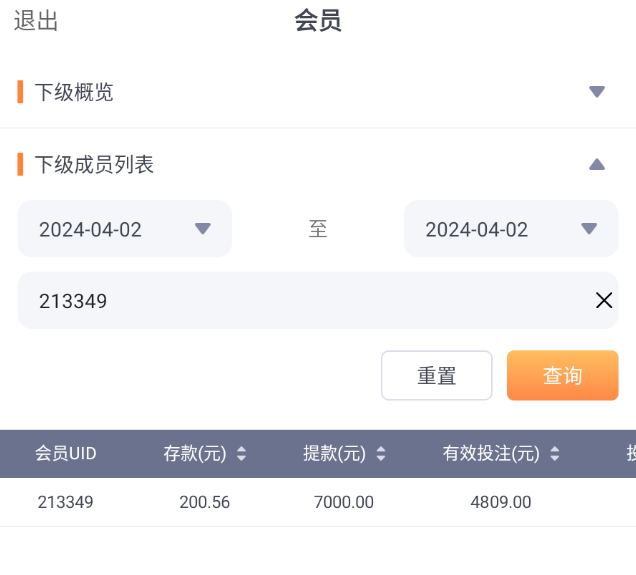Click the 退出 exit link

[x=36, y=22]
